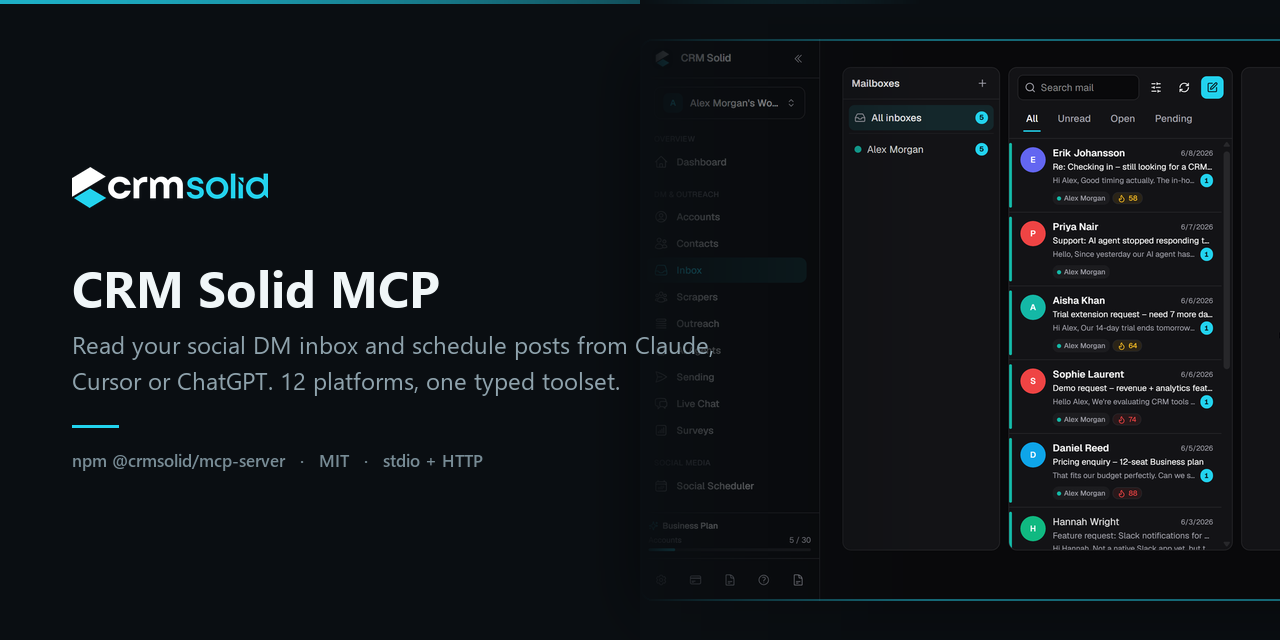Open Aisha Khan's trial extension request
This screenshot has height=640, width=1280.
[x=1116, y=323]
